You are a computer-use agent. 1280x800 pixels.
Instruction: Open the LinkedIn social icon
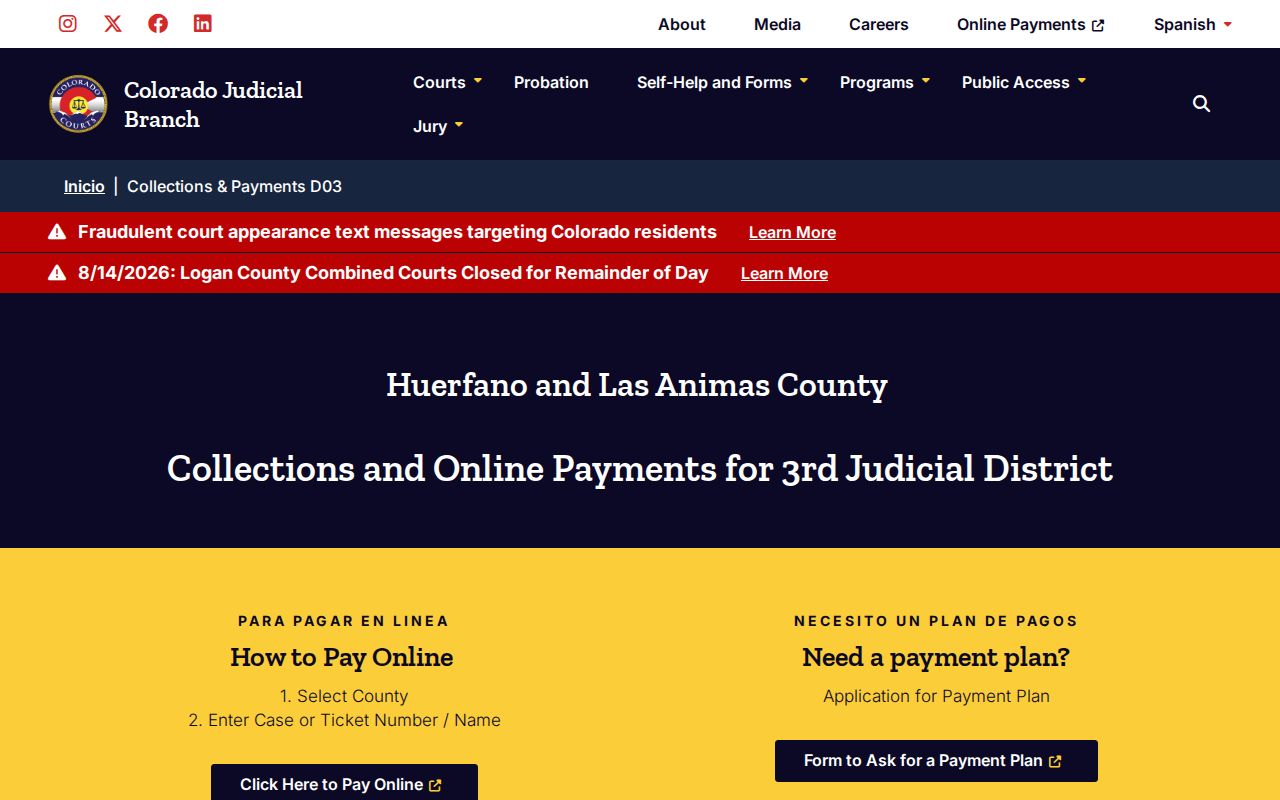tap(203, 23)
